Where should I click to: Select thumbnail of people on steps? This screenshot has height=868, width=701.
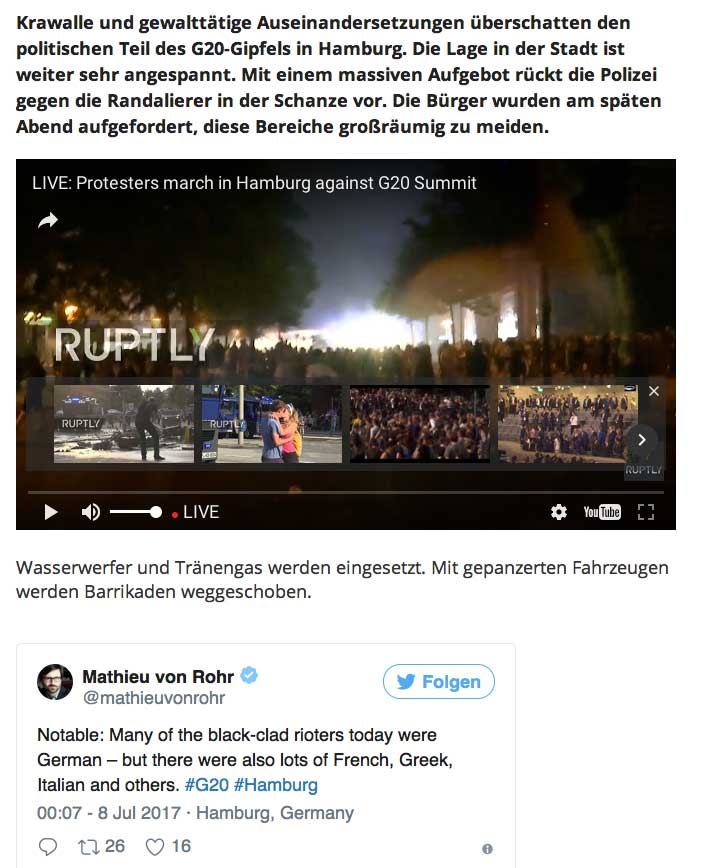[x=568, y=424]
